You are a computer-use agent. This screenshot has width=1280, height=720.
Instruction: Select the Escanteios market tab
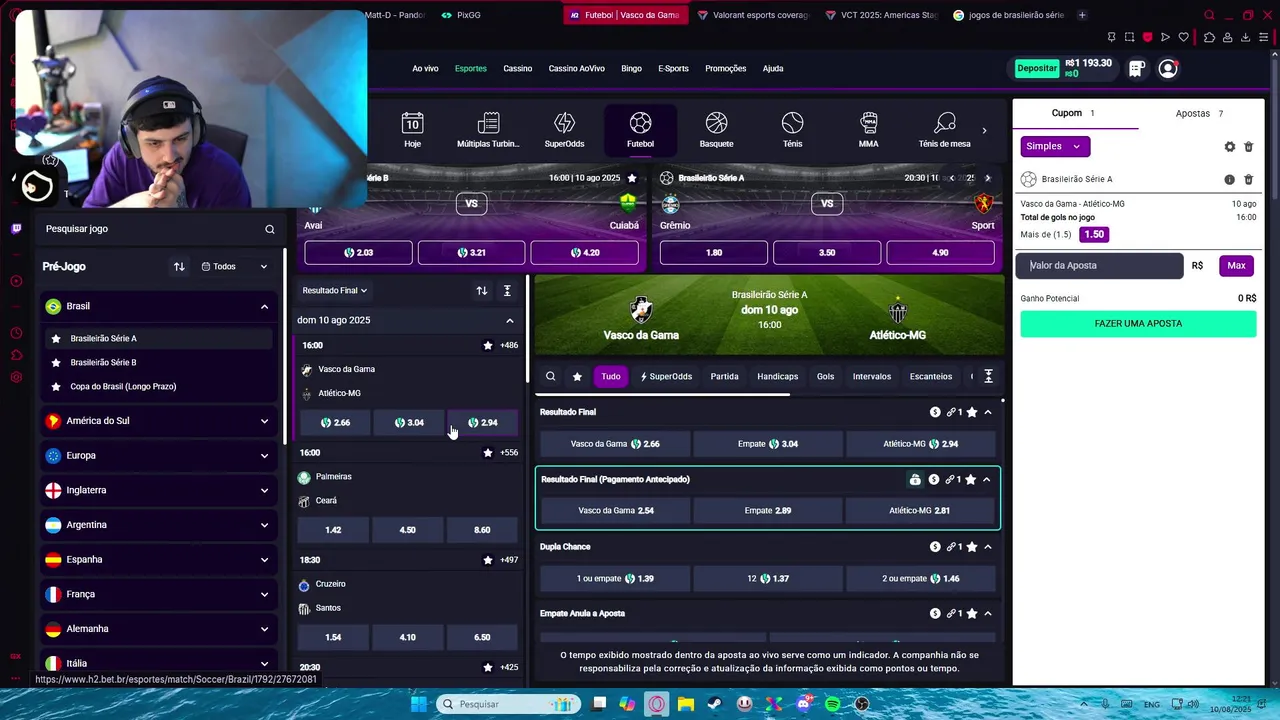931,376
